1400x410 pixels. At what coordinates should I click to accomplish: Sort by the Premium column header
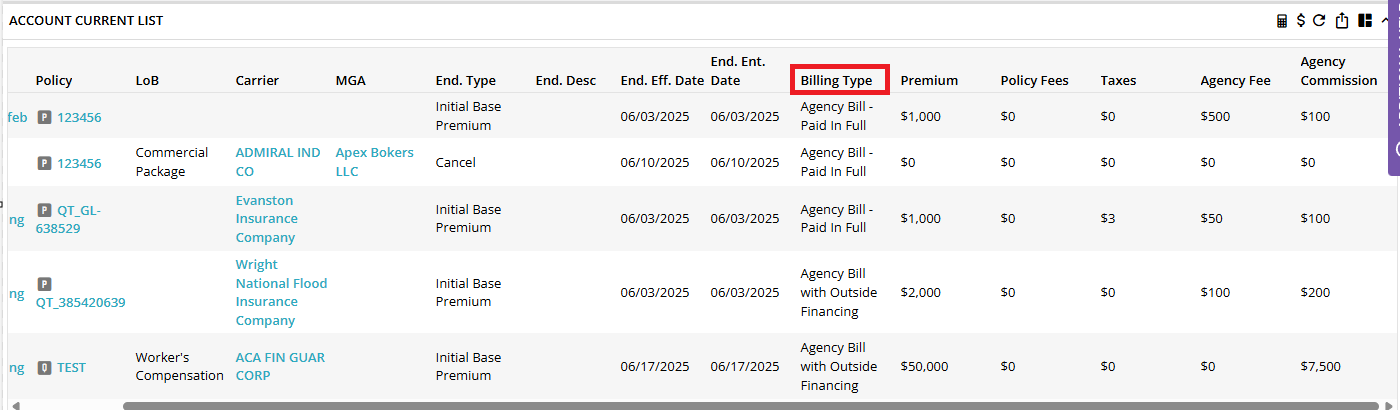[929, 80]
